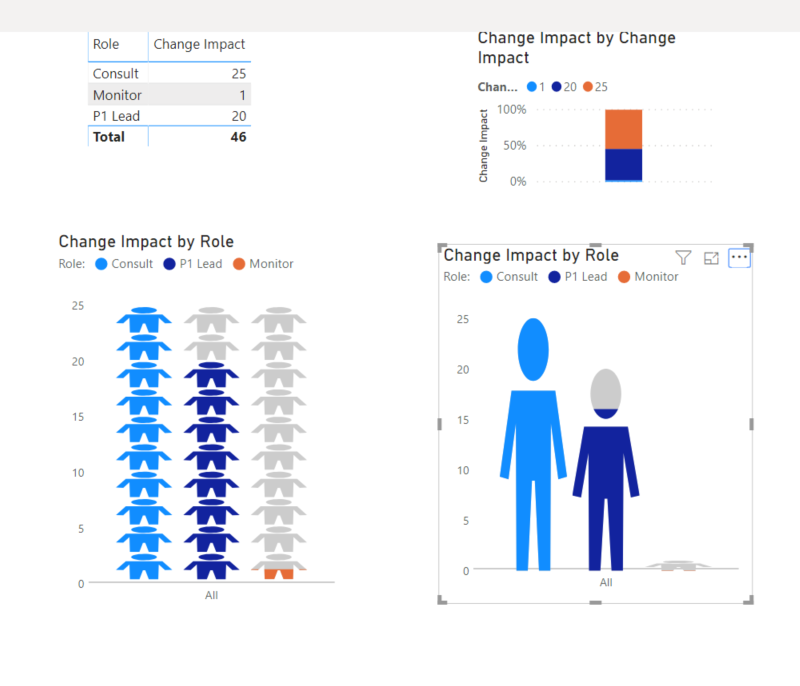Open filter icon on selected visual
This screenshot has height=686, width=800.
point(683,258)
